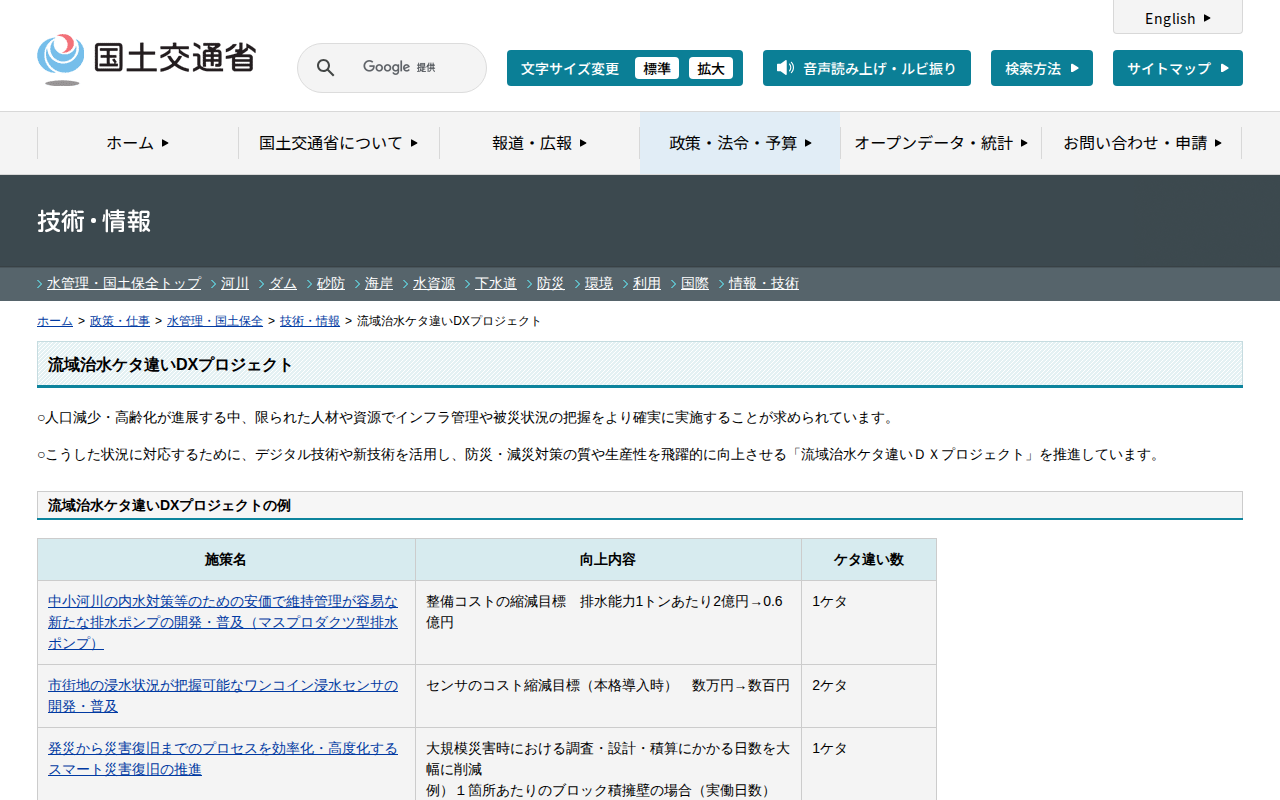Click the MLIT logo at top left

[146, 59]
